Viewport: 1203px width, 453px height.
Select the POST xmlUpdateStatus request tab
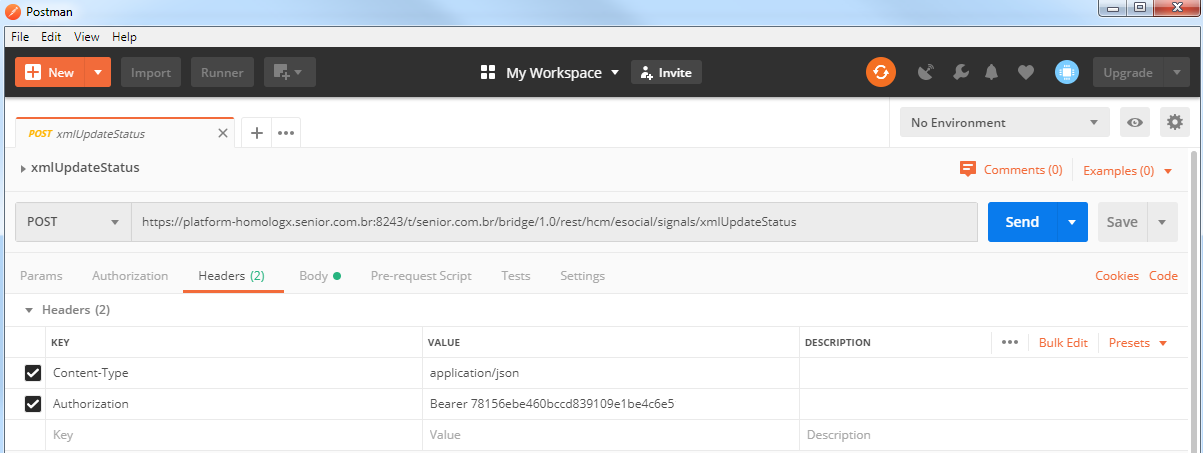(x=125, y=133)
